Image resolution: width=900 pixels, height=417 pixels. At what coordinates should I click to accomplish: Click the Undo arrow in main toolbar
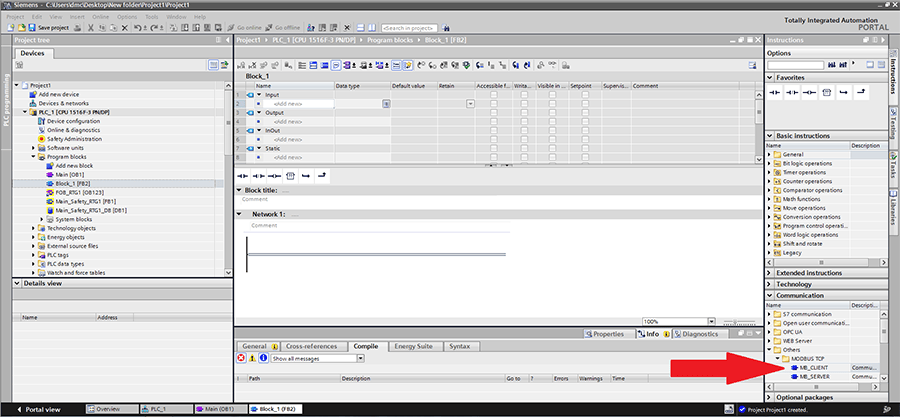137,28
